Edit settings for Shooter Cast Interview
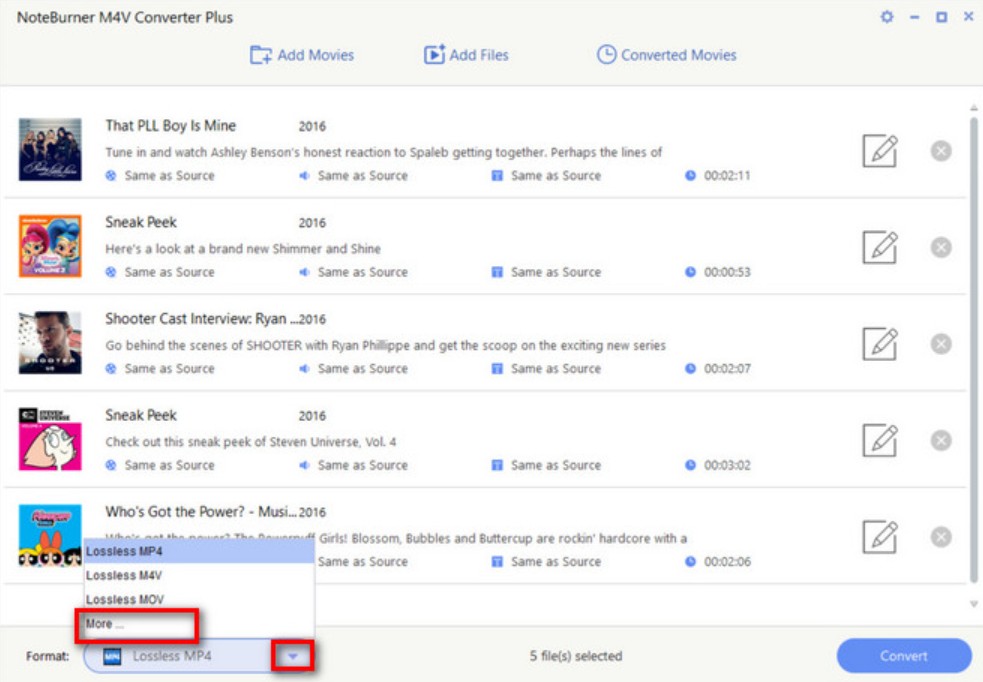This screenshot has height=682, width=983. pyautogui.click(x=880, y=344)
